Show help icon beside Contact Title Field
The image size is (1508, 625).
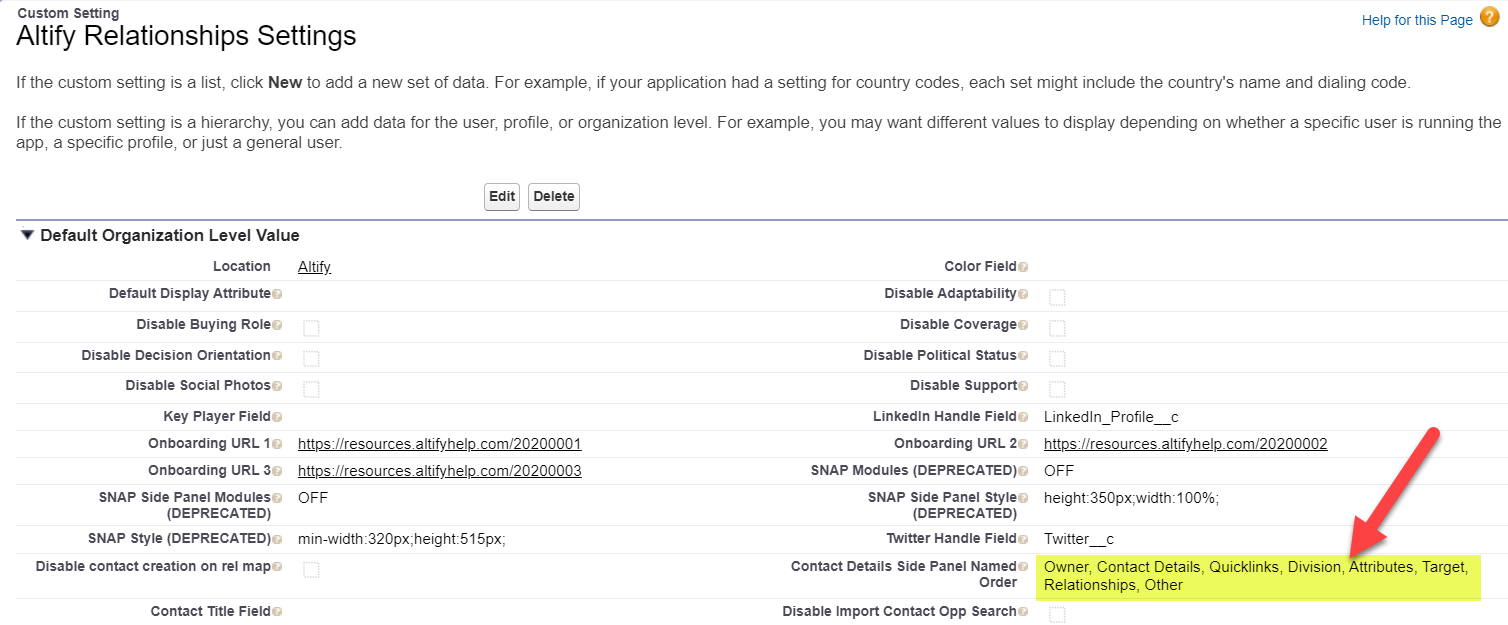point(277,612)
